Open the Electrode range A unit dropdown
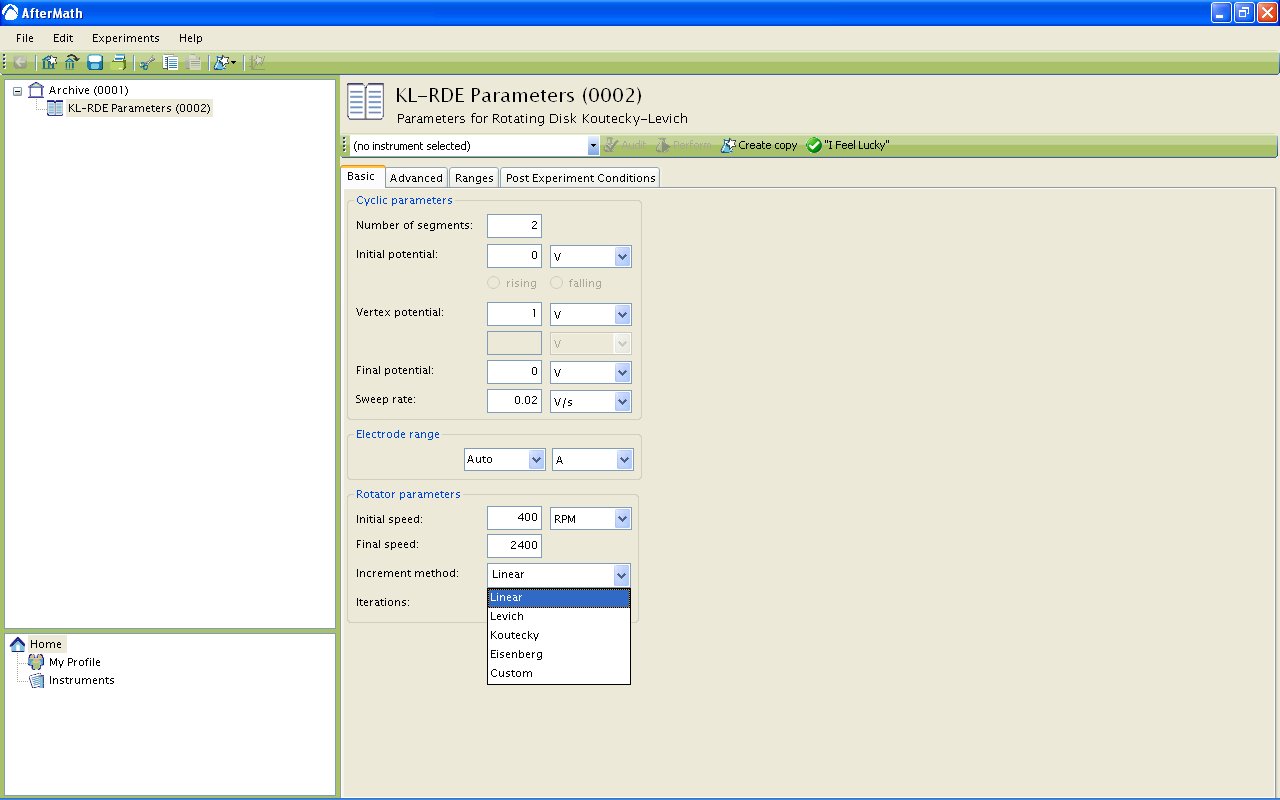The width and height of the screenshot is (1280, 800). 624,459
